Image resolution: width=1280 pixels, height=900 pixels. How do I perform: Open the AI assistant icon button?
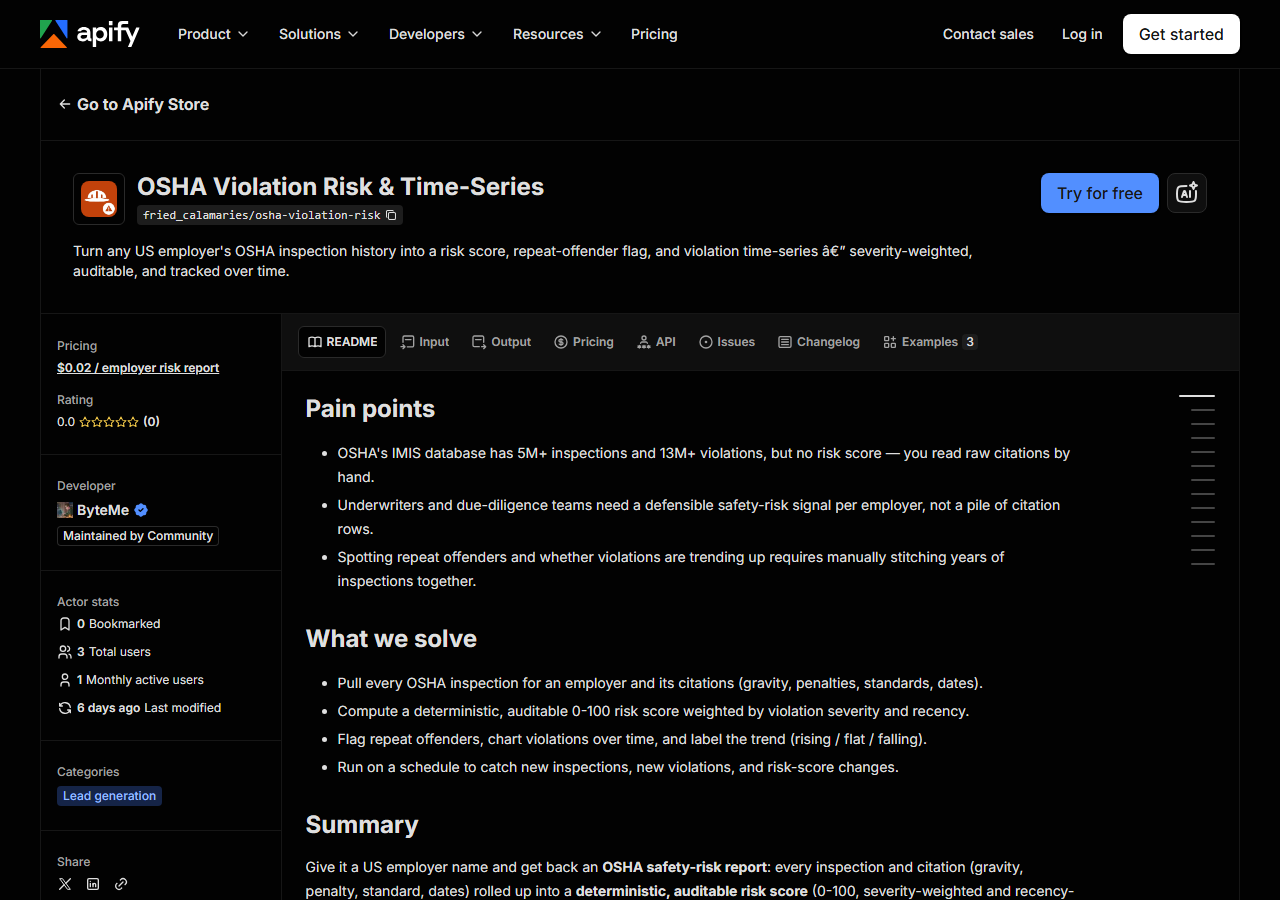click(x=1187, y=193)
